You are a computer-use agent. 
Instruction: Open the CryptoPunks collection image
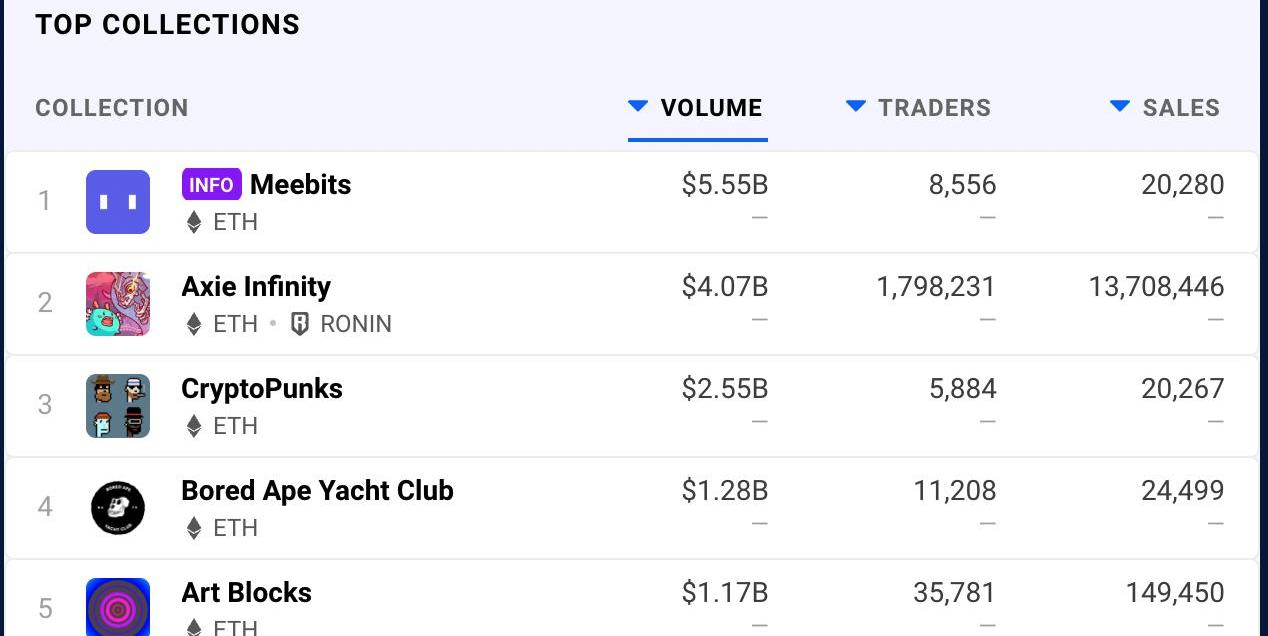point(118,406)
